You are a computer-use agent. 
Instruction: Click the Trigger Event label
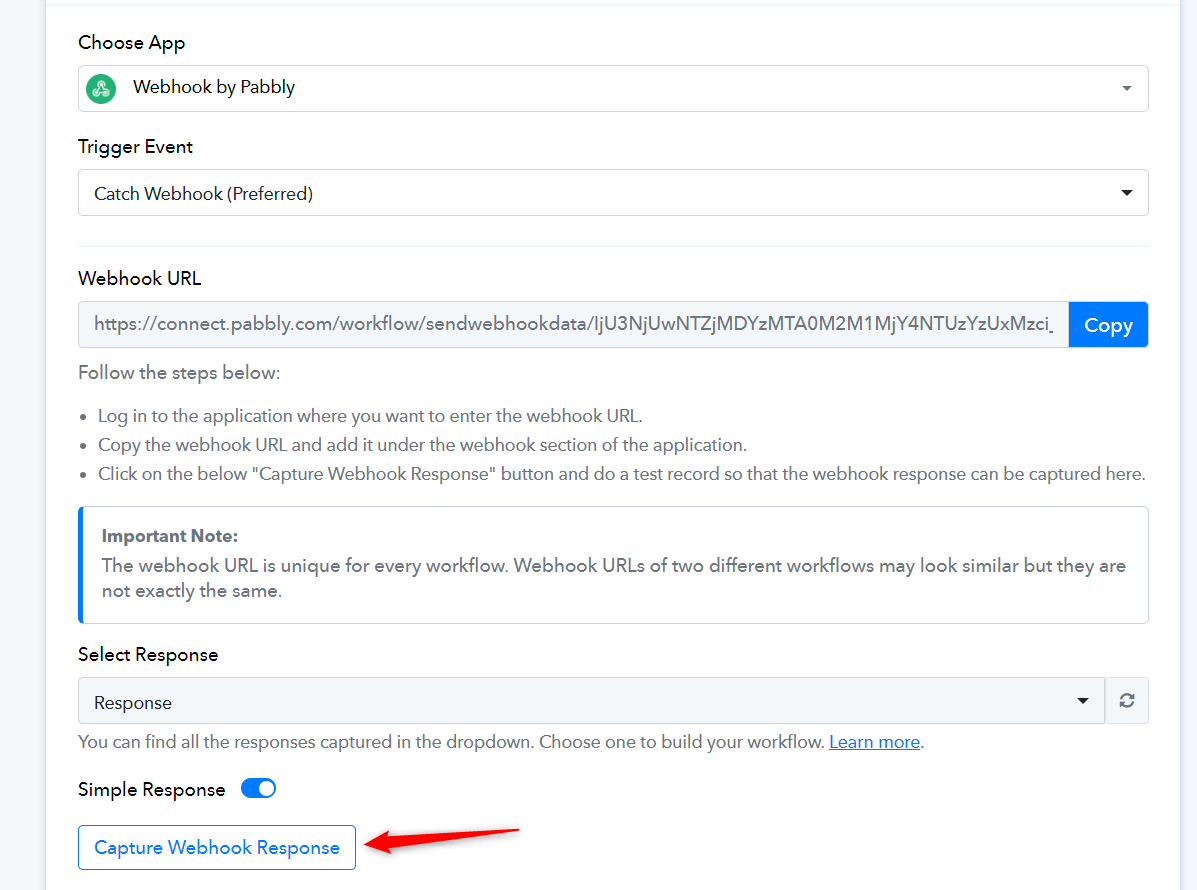pyautogui.click(x=135, y=147)
